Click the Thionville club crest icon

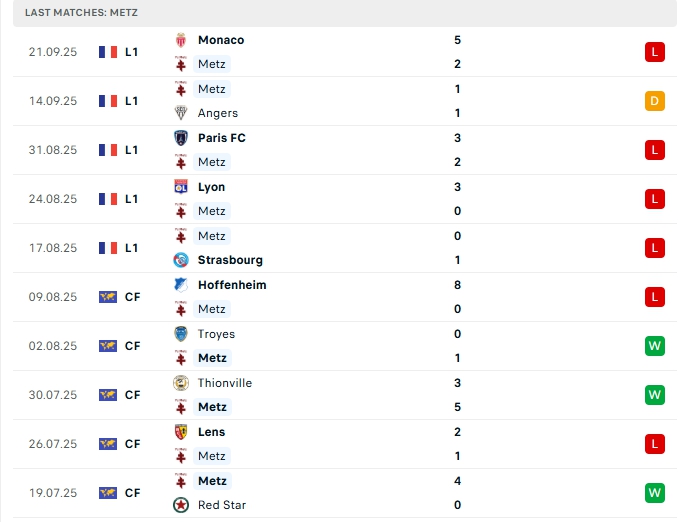click(181, 383)
